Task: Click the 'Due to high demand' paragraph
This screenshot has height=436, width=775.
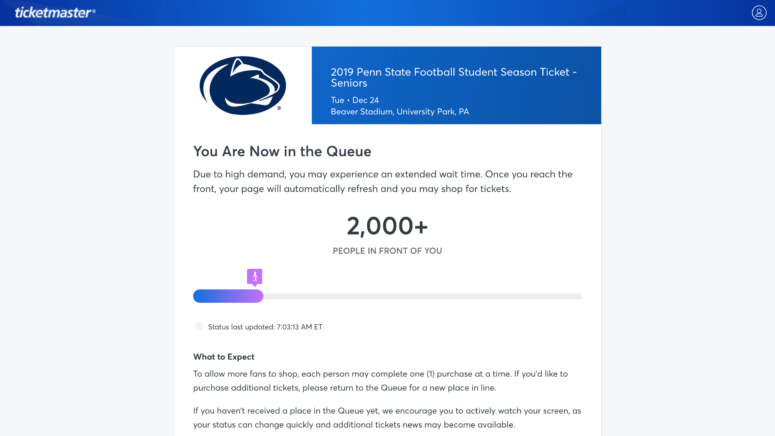Action: (383, 181)
